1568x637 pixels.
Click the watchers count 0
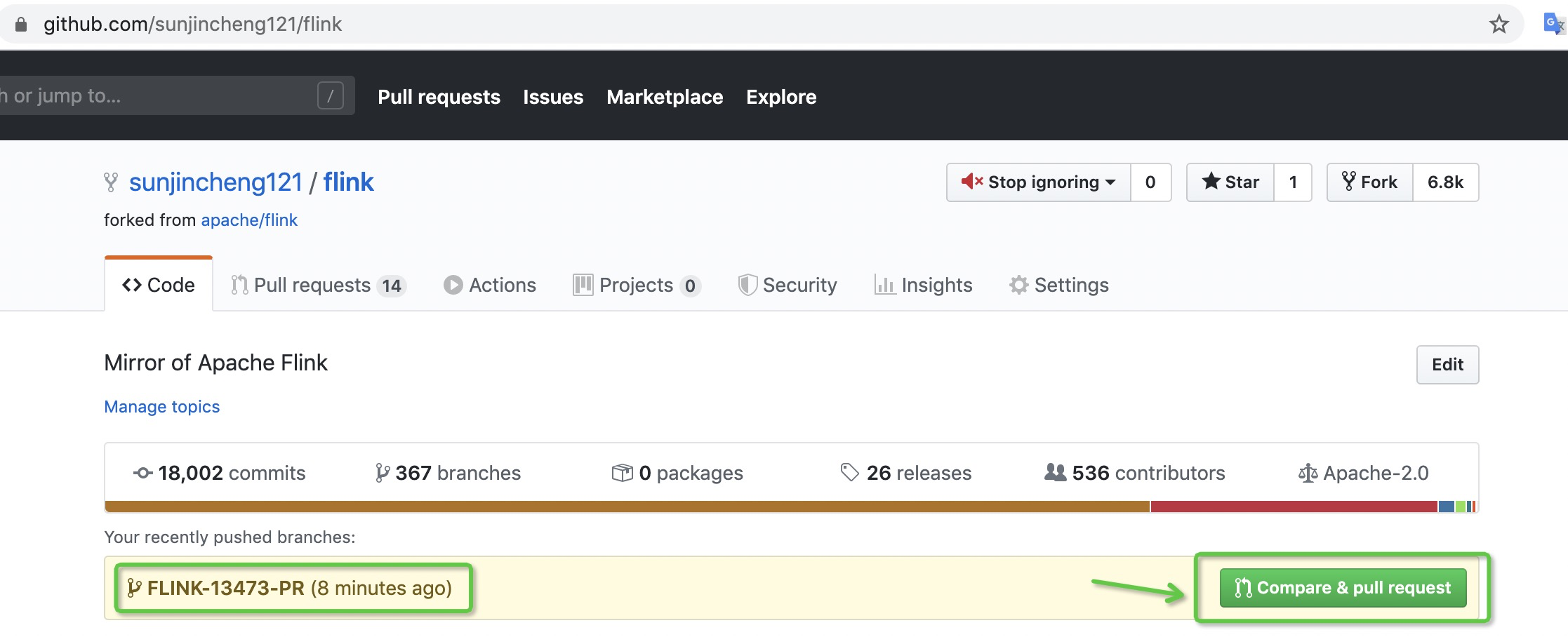(1150, 182)
